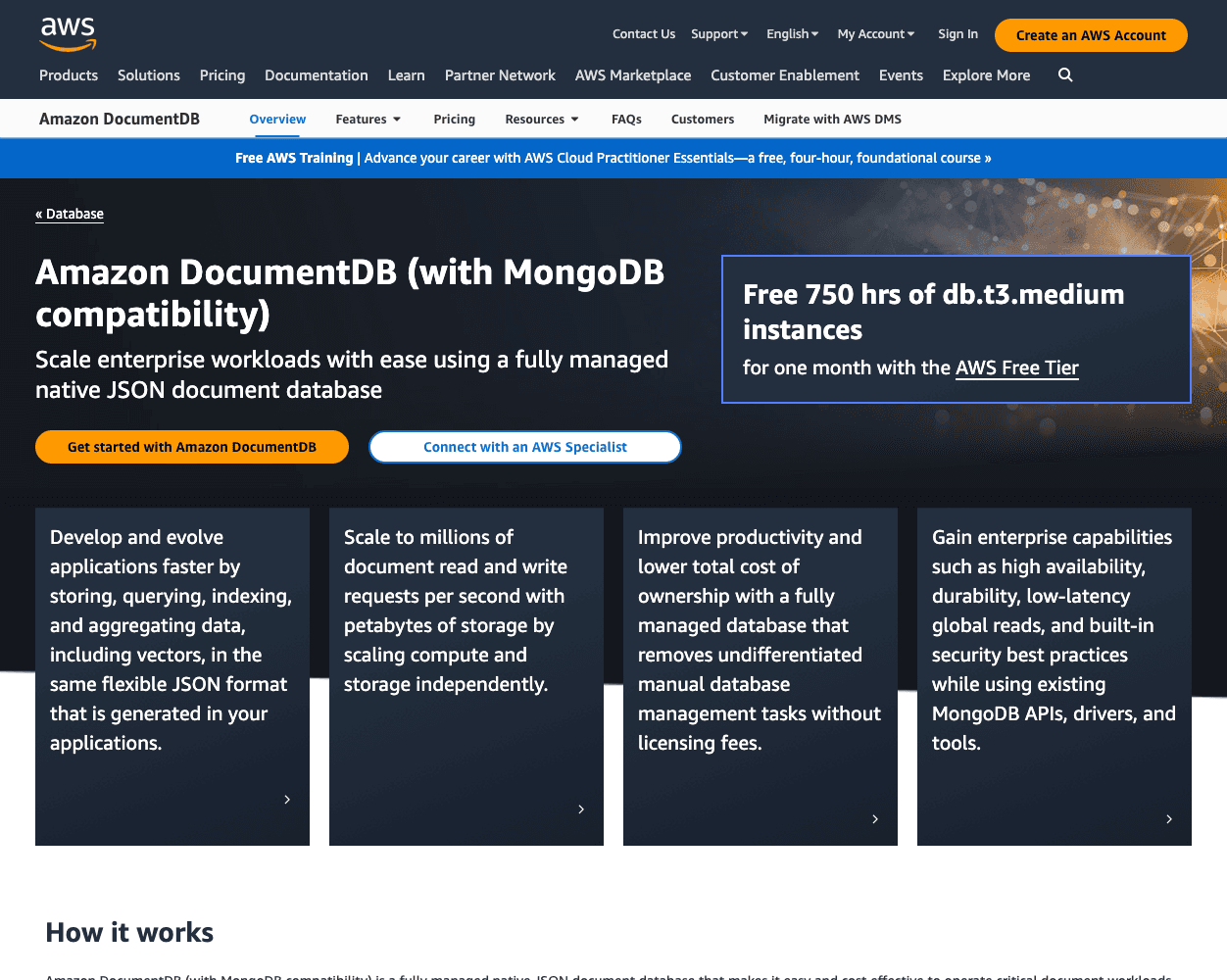Screen dimensions: 1227x980
Task: Open AWS Marketplace menu
Action: [633, 75]
